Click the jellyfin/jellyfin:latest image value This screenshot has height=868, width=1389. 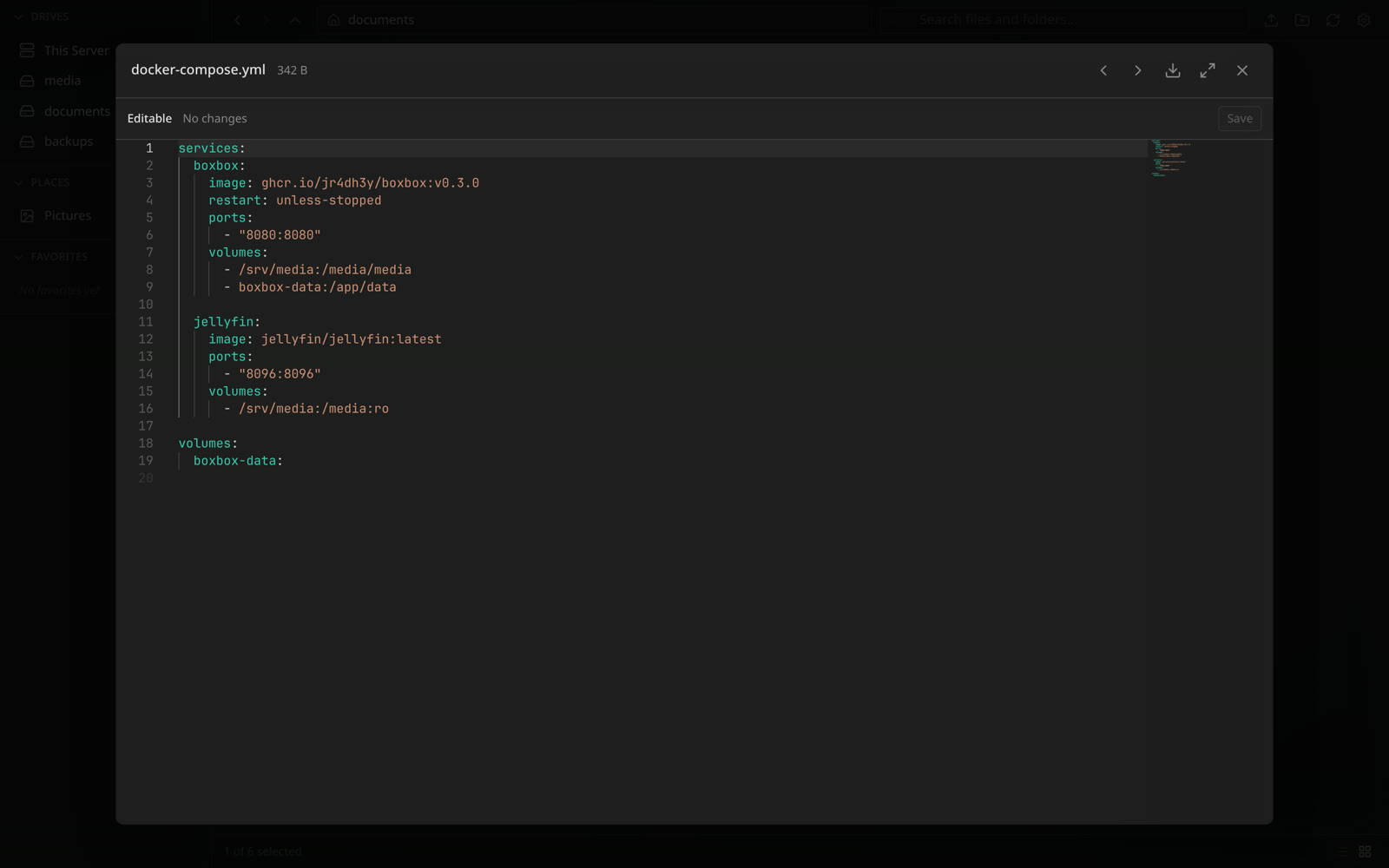click(351, 339)
